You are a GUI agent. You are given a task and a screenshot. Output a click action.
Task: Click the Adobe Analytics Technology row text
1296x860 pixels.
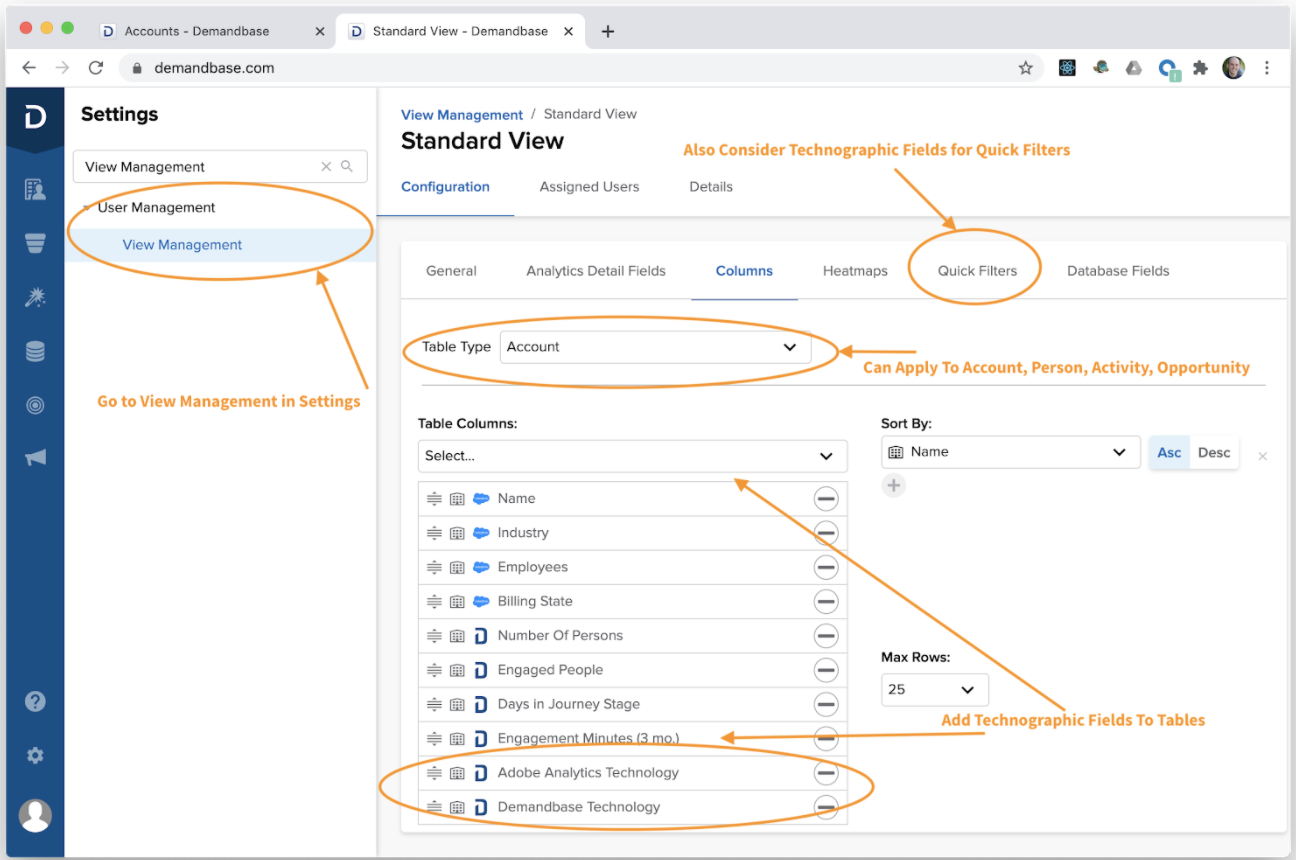click(x=588, y=773)
